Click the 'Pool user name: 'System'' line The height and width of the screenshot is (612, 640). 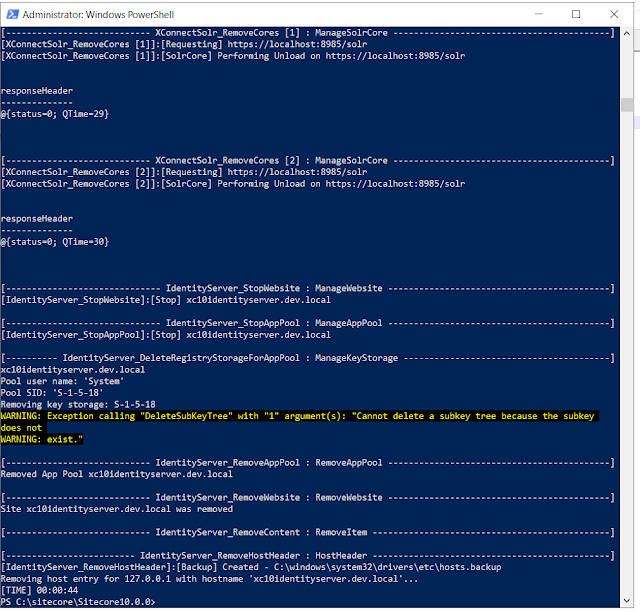pos(62,381)
